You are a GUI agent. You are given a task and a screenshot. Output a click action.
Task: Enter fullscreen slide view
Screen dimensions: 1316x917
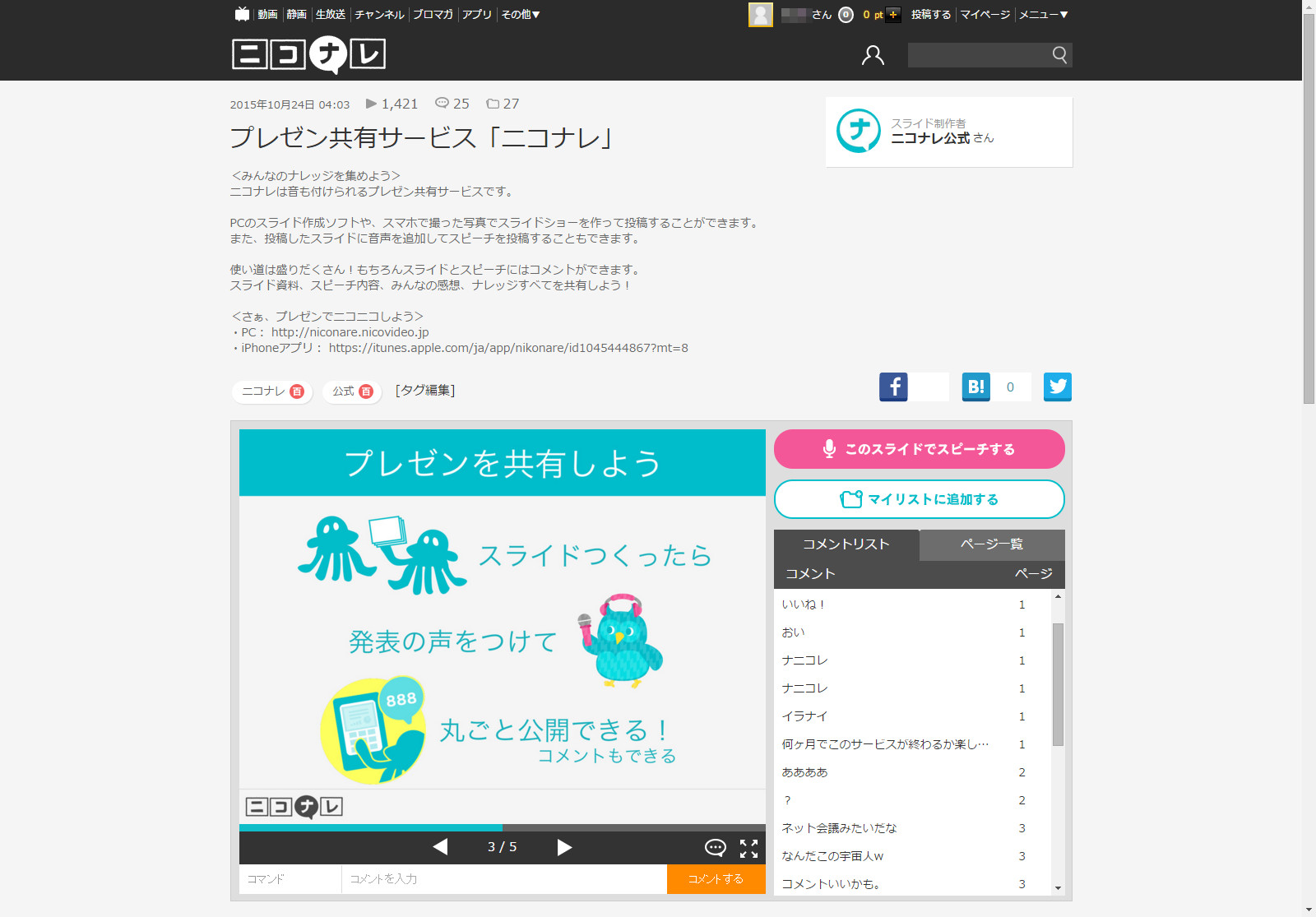(x=748, y=847)
